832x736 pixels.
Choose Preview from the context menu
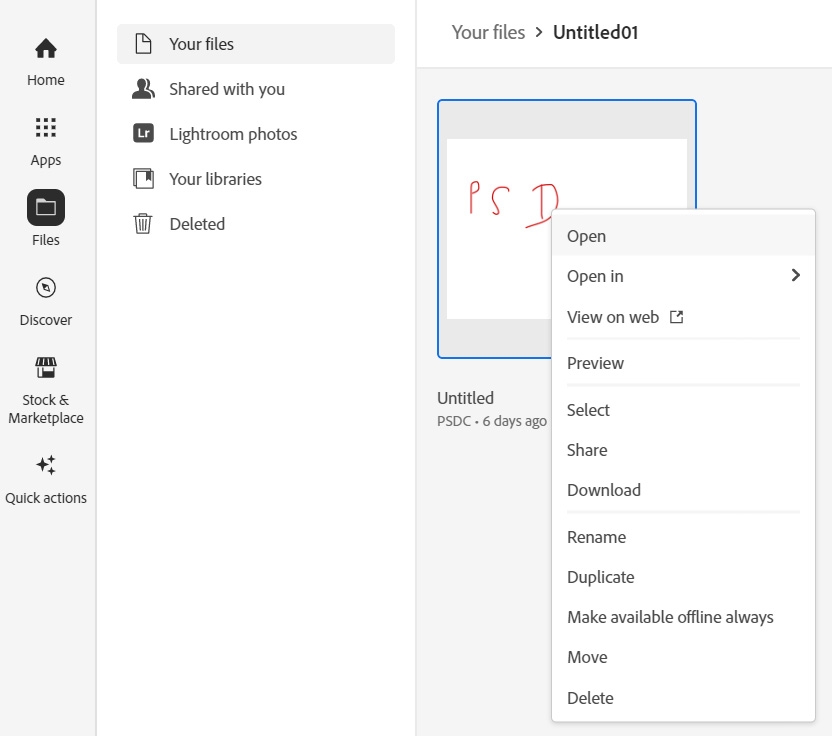click(595, 363)
